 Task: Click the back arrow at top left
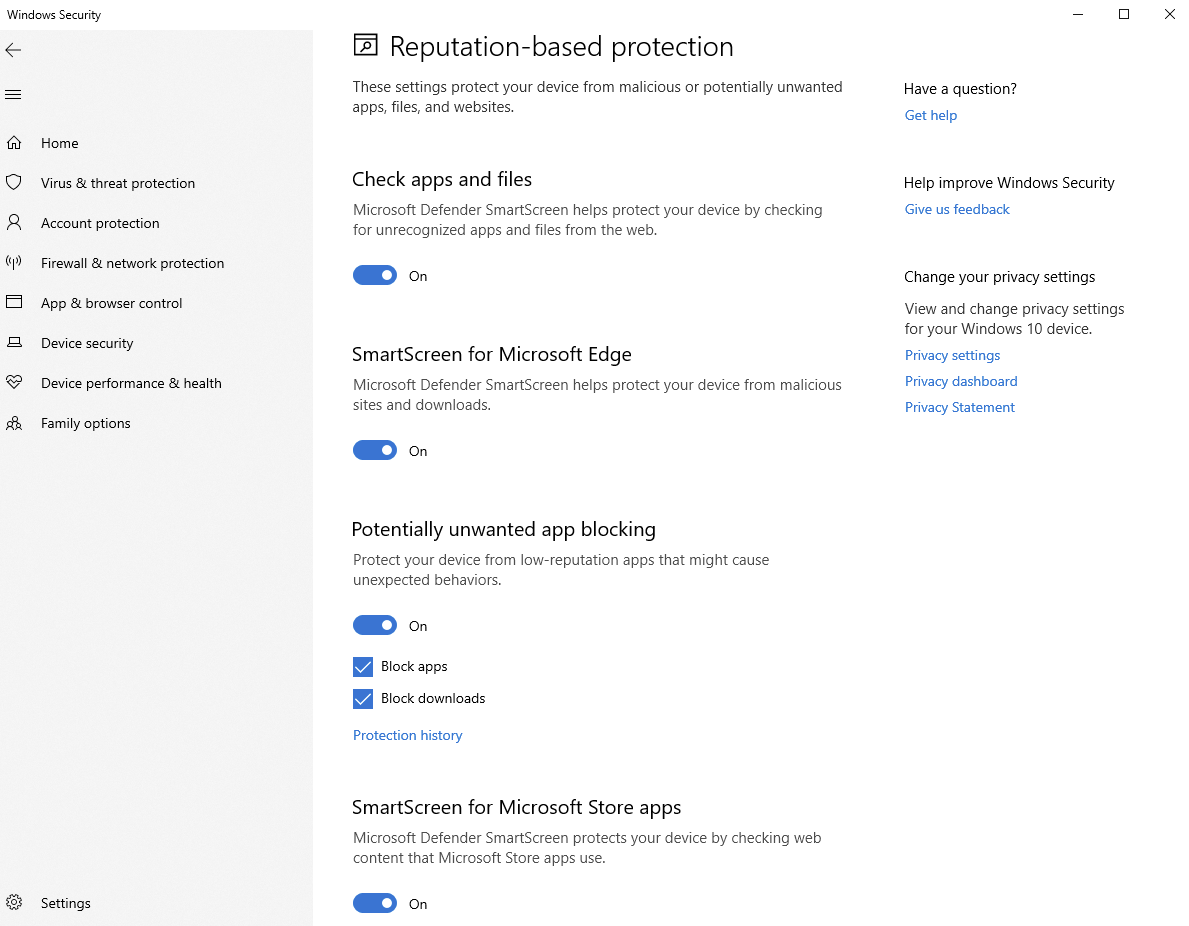click(13, 49)
